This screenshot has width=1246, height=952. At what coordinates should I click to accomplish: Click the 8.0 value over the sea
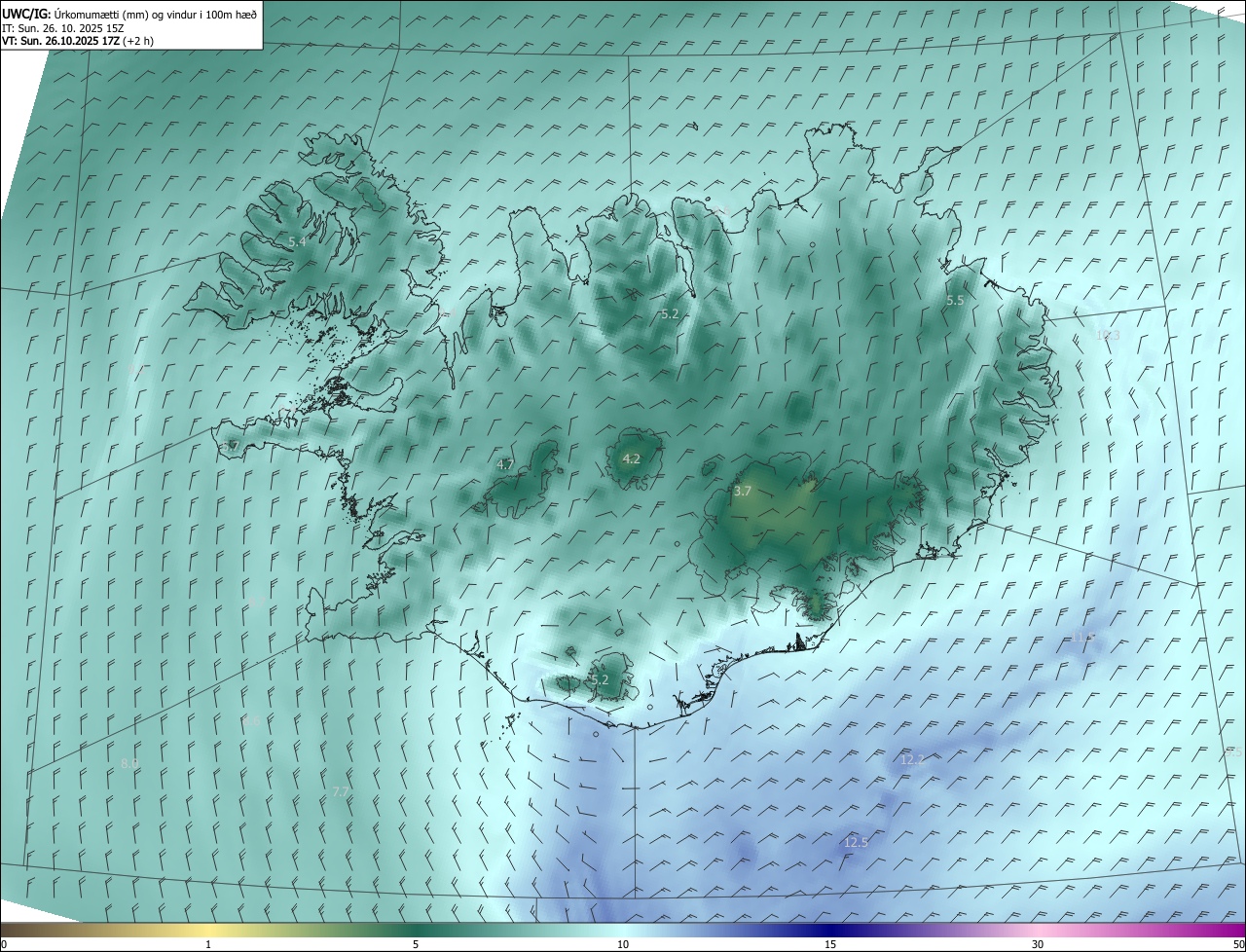(x=129, y=764)
